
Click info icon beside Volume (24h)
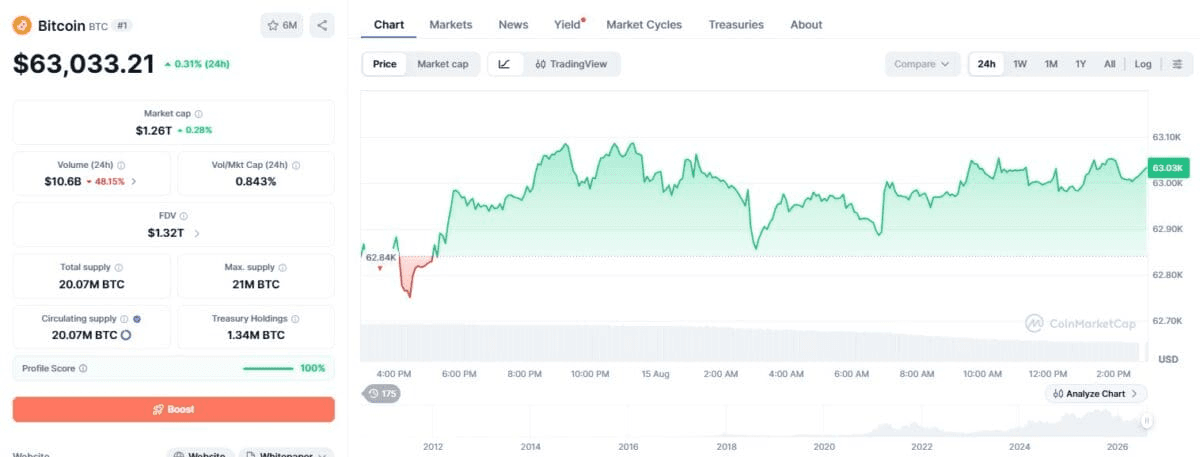(x=121, y=166)
